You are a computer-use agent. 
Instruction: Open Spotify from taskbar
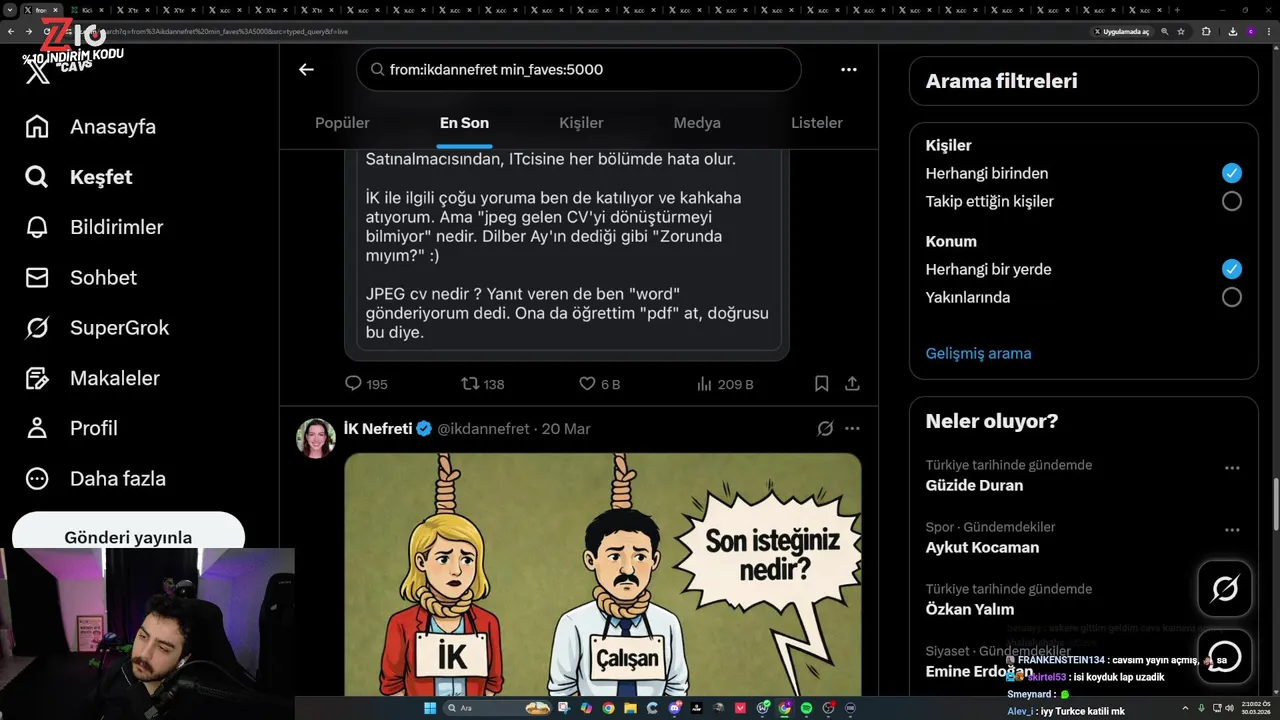pos(806,708)
